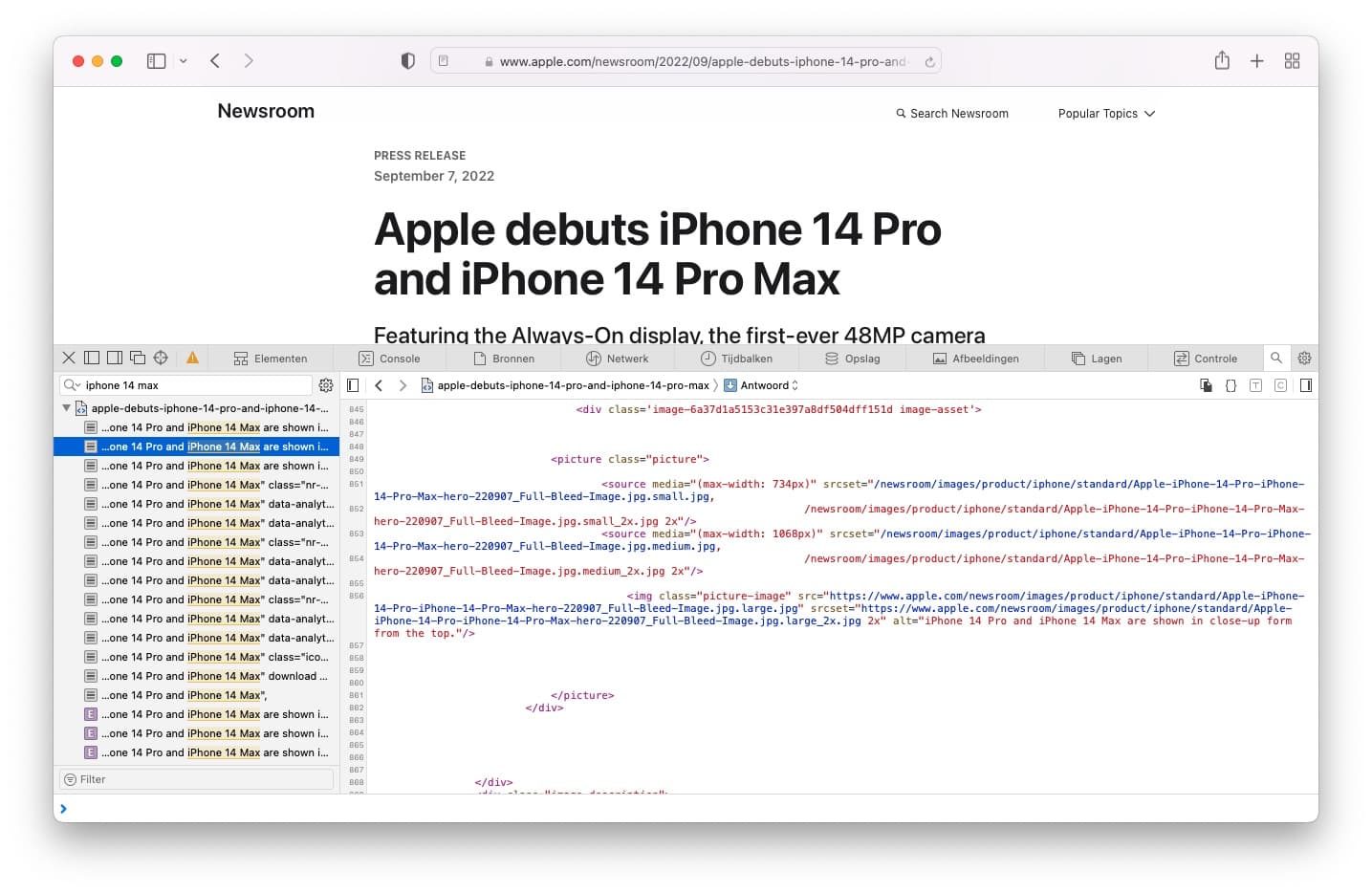This screenshot has width=1372, height=893.
Task: Dock the inspector to the left side
Action: 92,358
